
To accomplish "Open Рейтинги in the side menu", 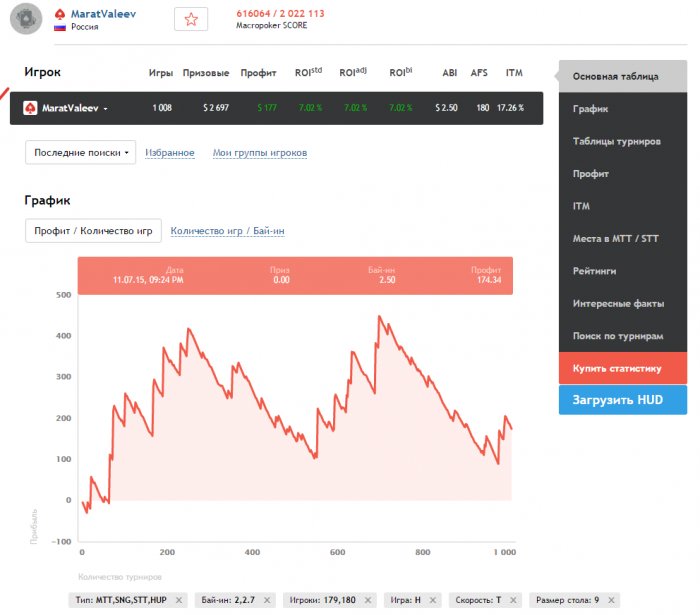I will tap(623, 271).
